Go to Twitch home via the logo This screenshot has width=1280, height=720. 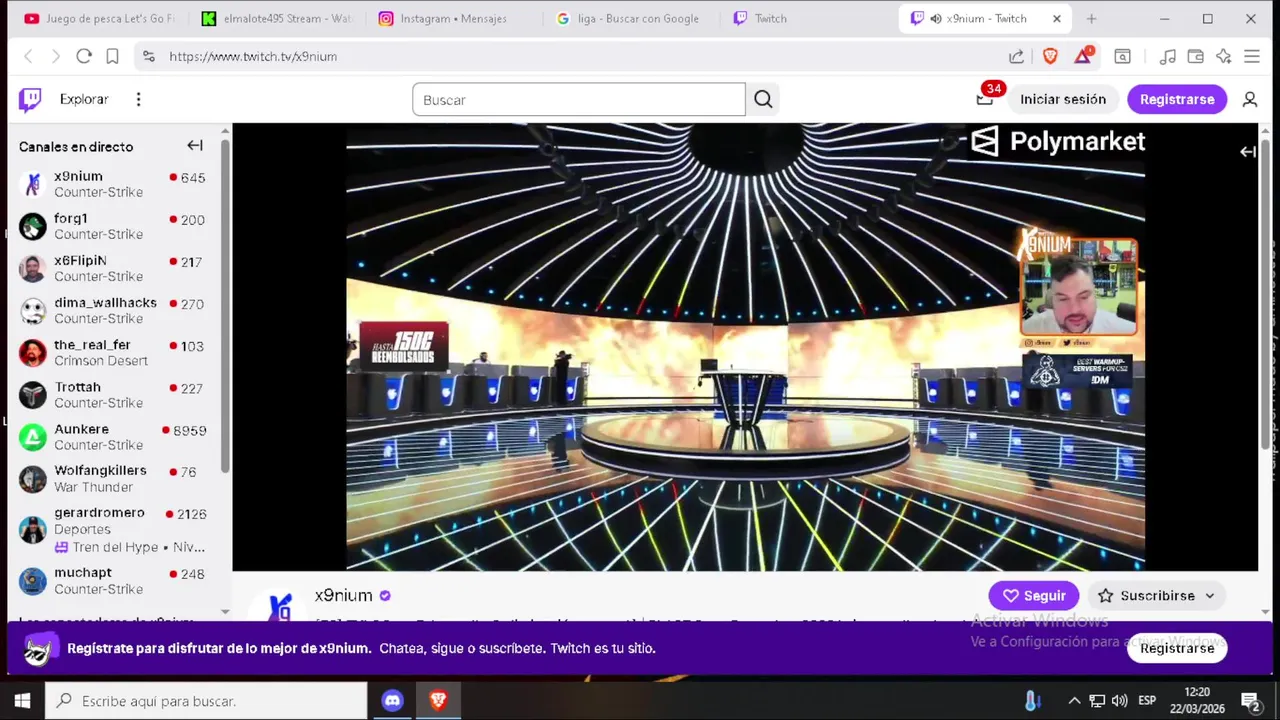30,99
